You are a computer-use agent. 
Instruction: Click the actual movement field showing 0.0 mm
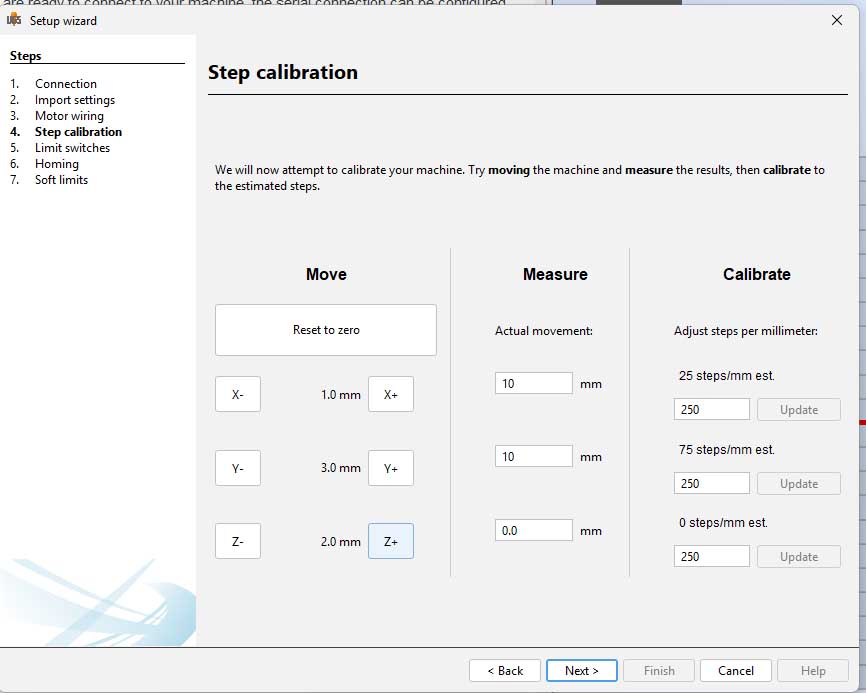533,530
